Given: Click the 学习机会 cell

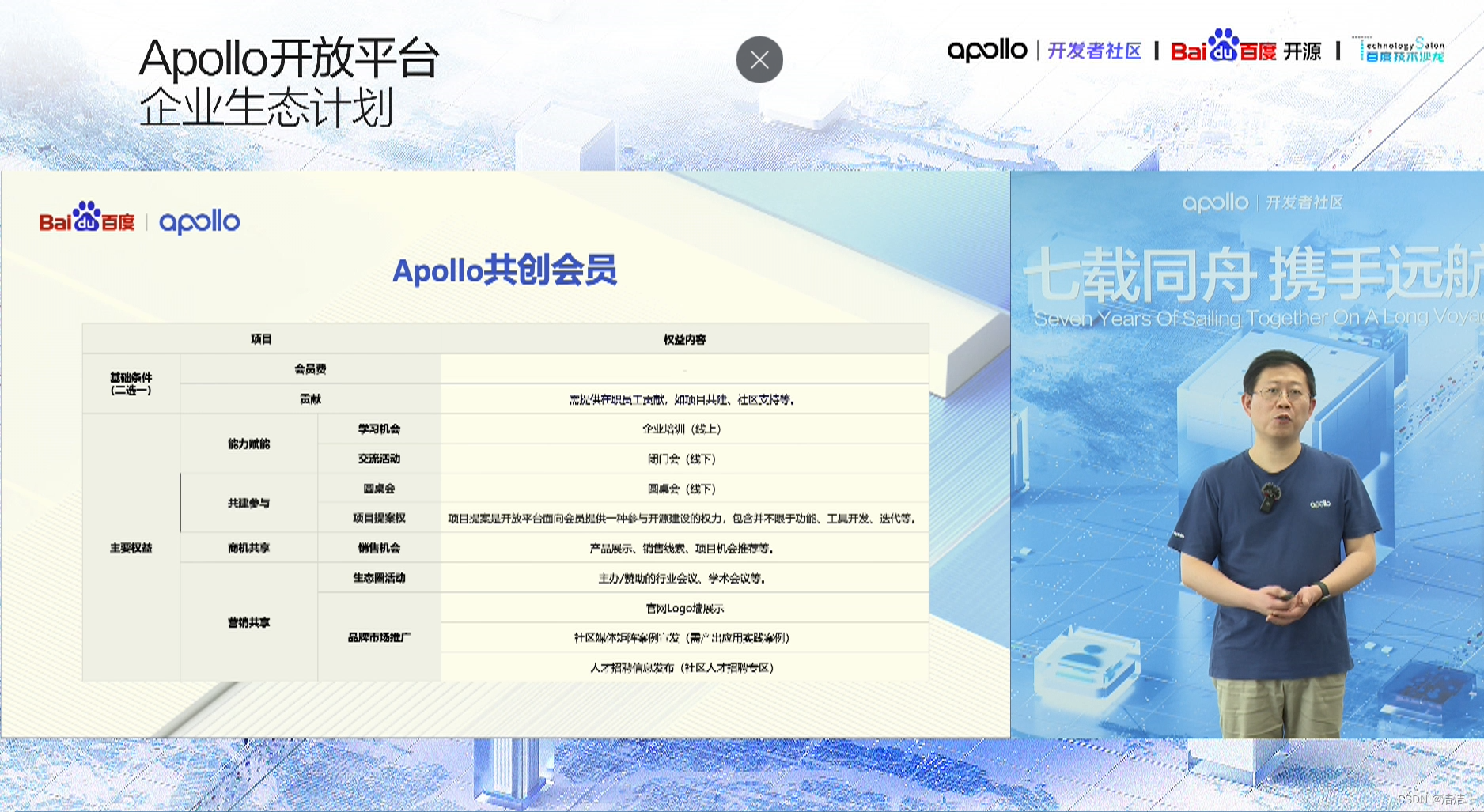Looking at the screenshot, I should pyautogui.click(x=379, y=429).
